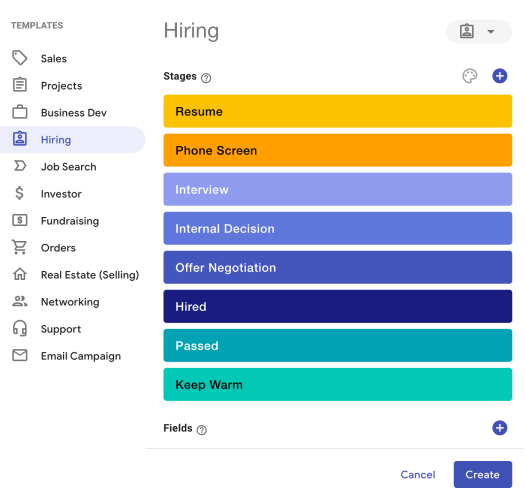Select the Orders shopping cart icon
Image resolution: width=525 pixels, height=500 pixels.
pyautogui.click(x=20, y=247)
